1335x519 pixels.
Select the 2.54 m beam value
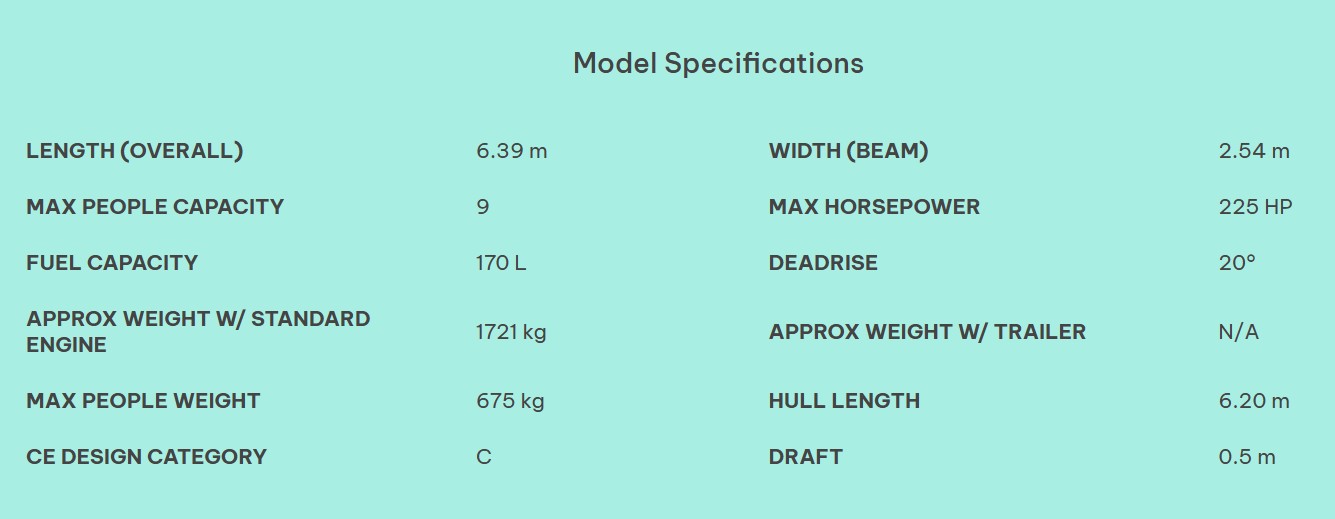coord(1253,151)
